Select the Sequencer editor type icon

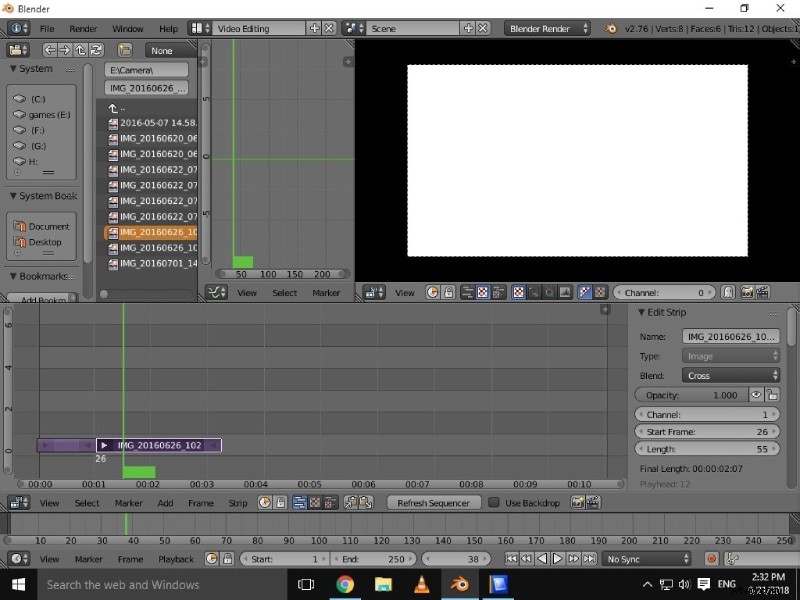click(x=16, y=503)
